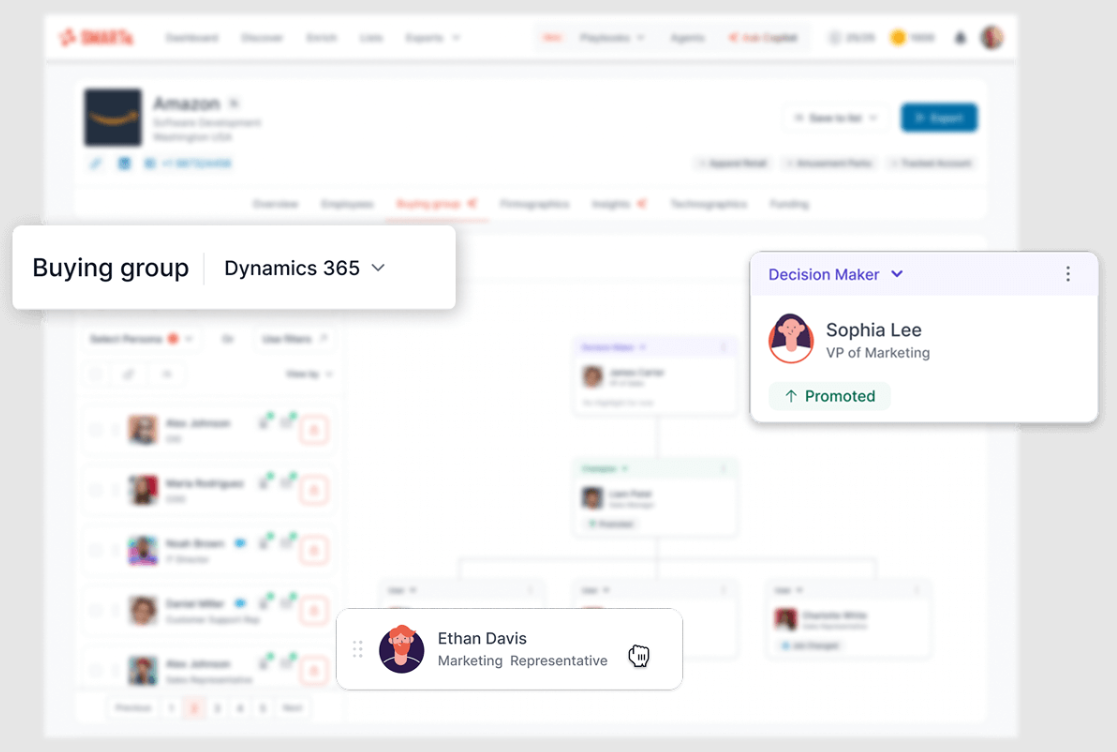Click the Use filters button
This screenshot has width=1117, height=752.
pos(294,339)
